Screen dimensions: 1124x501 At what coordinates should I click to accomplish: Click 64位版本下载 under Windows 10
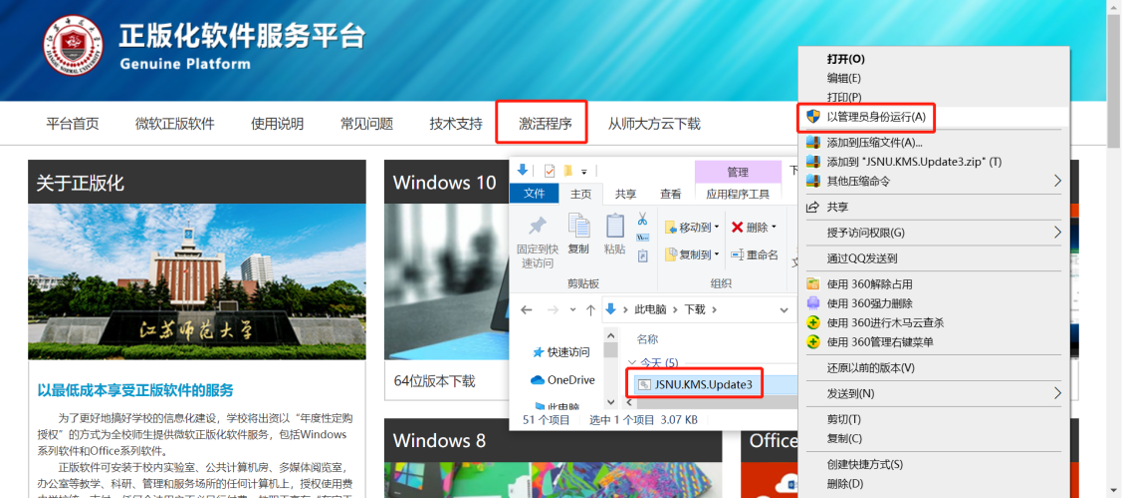pyautogui.click(x=434, y=381)
